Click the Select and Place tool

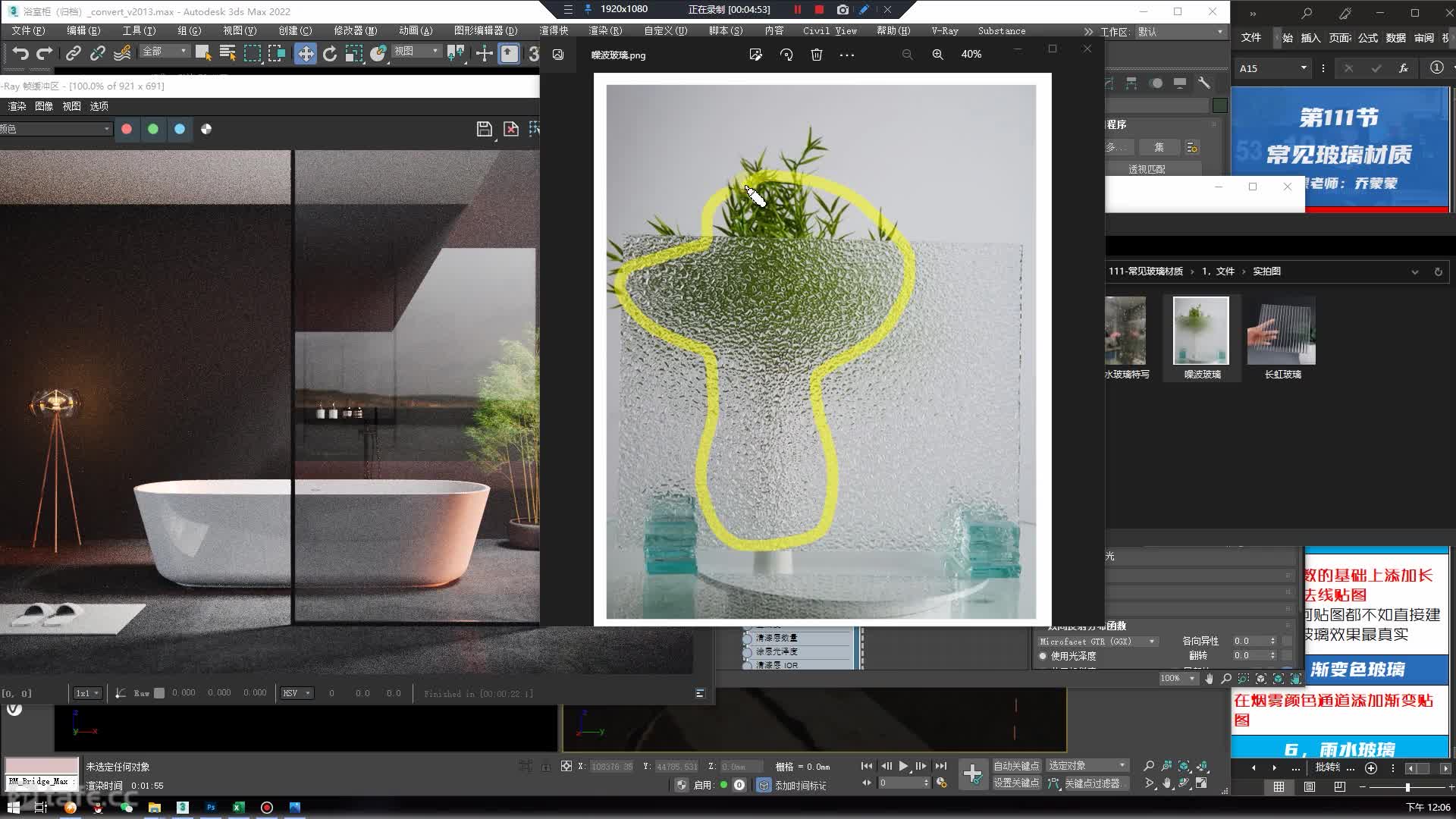378,53
